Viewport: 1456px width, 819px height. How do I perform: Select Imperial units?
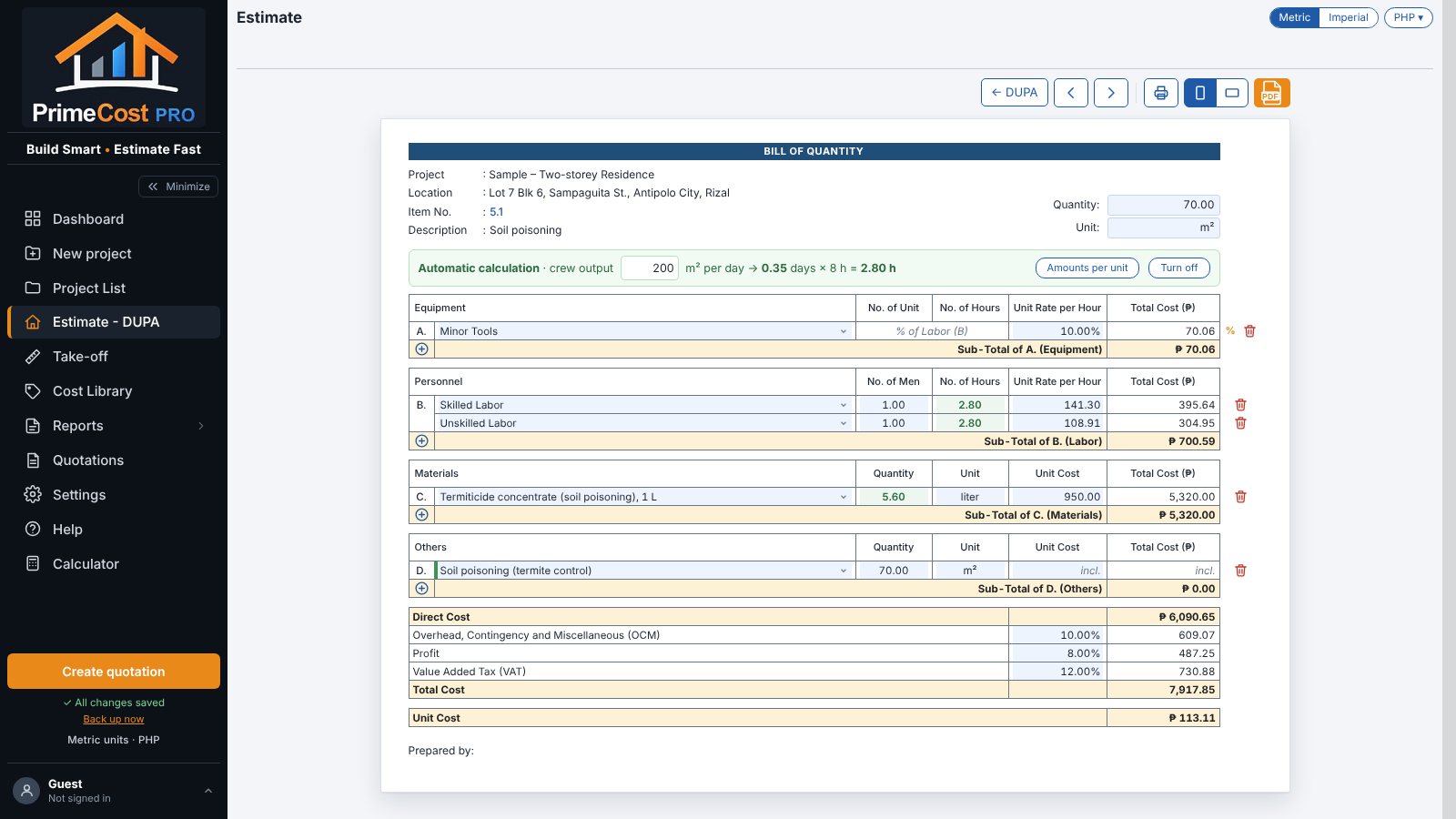(x=1348, y=17)
